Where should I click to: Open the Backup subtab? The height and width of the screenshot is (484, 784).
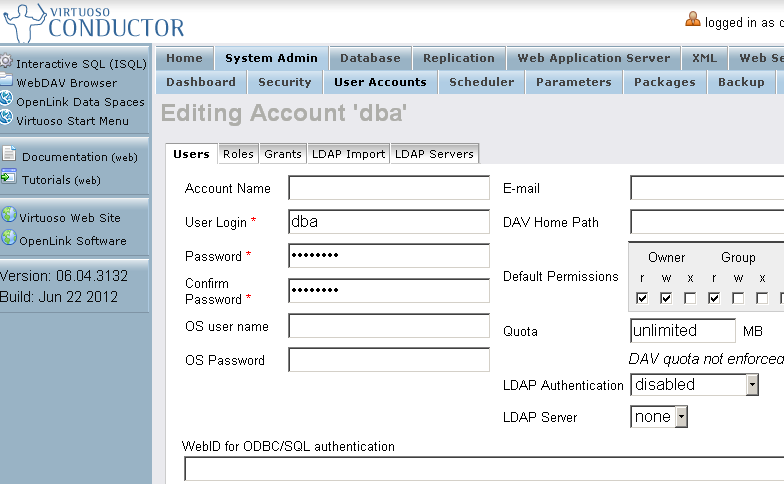[742, 82]
